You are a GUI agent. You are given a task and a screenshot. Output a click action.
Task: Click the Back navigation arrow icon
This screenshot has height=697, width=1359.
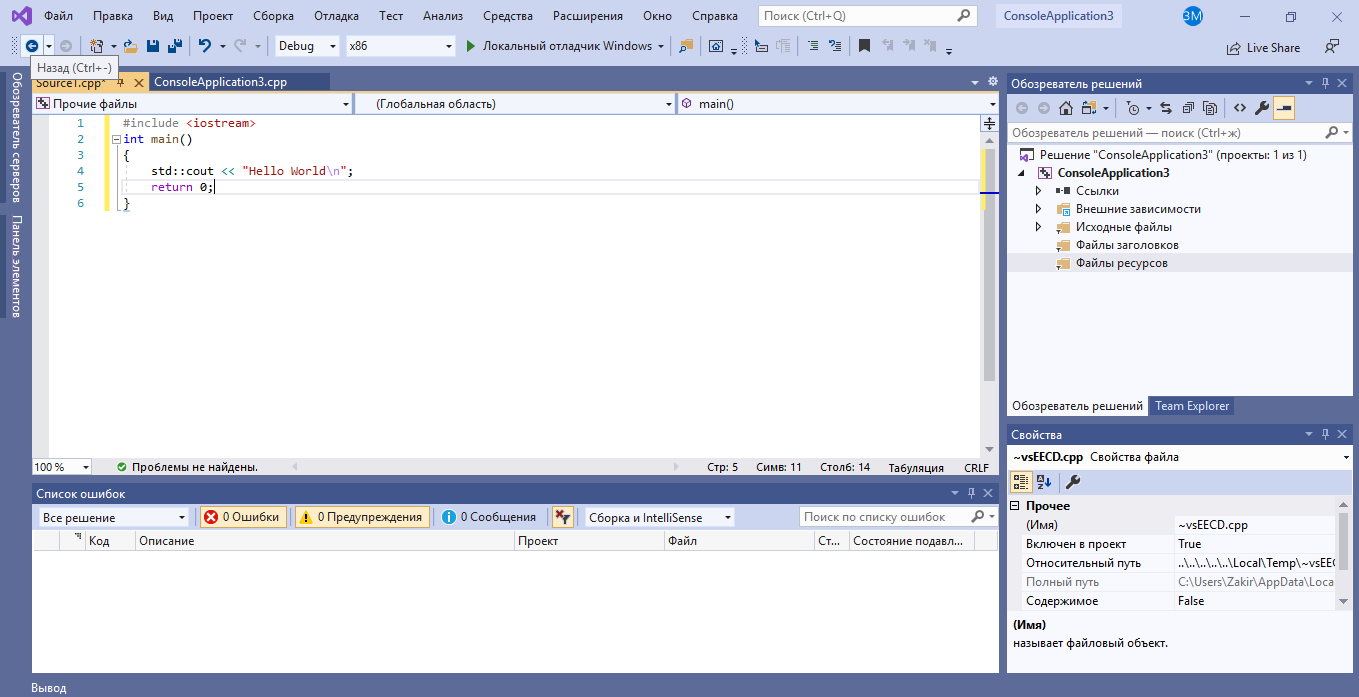tap(32, 46)
